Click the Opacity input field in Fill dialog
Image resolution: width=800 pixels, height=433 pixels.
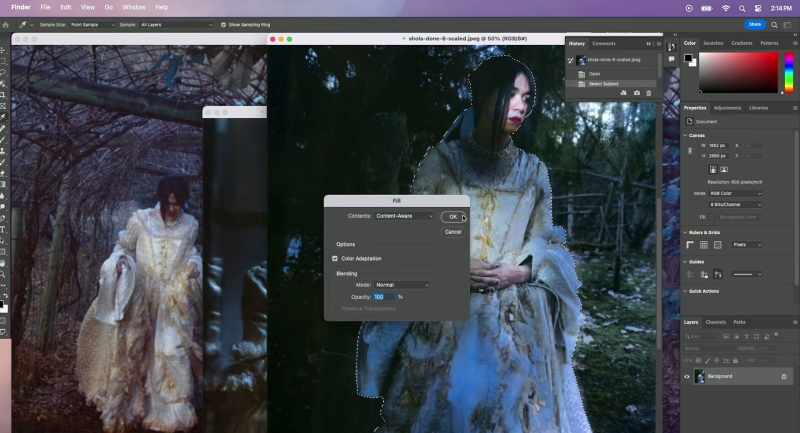[x=383, y=297]
